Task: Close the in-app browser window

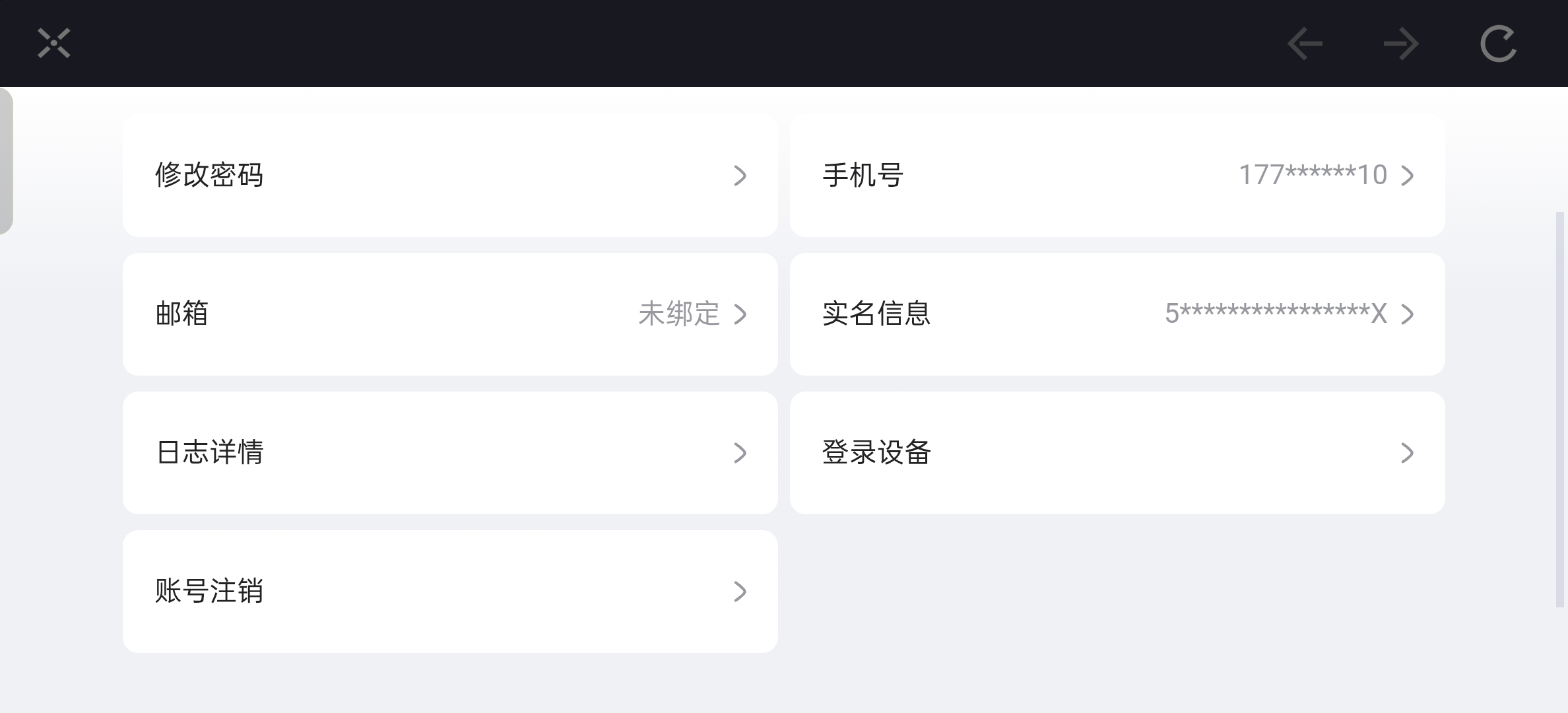Action: (x=53, y=44)
